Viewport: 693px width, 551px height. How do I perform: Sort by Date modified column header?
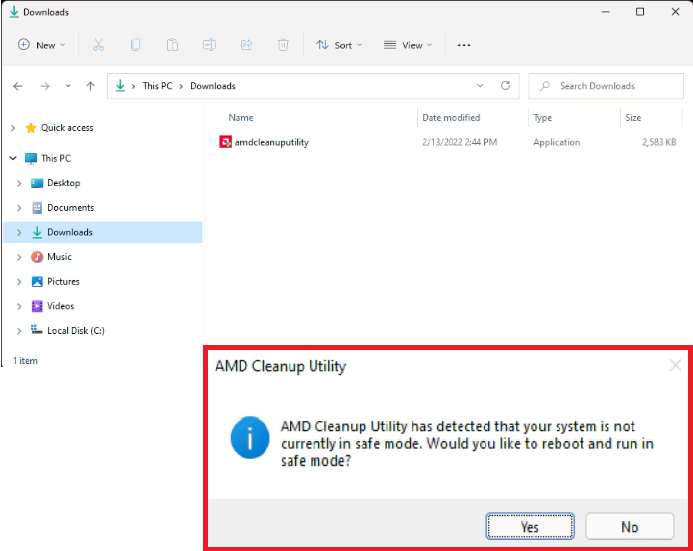(x=451, y=118)
